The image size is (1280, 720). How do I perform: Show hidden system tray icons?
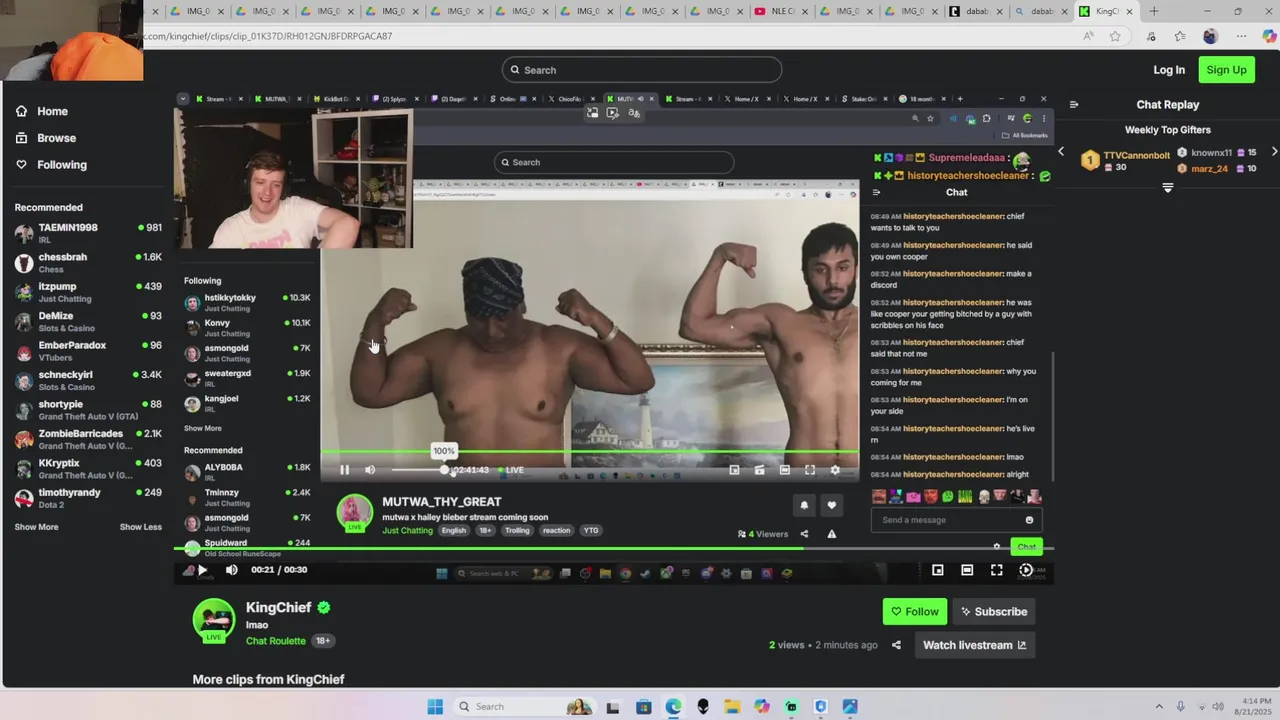coord(1159,706)
